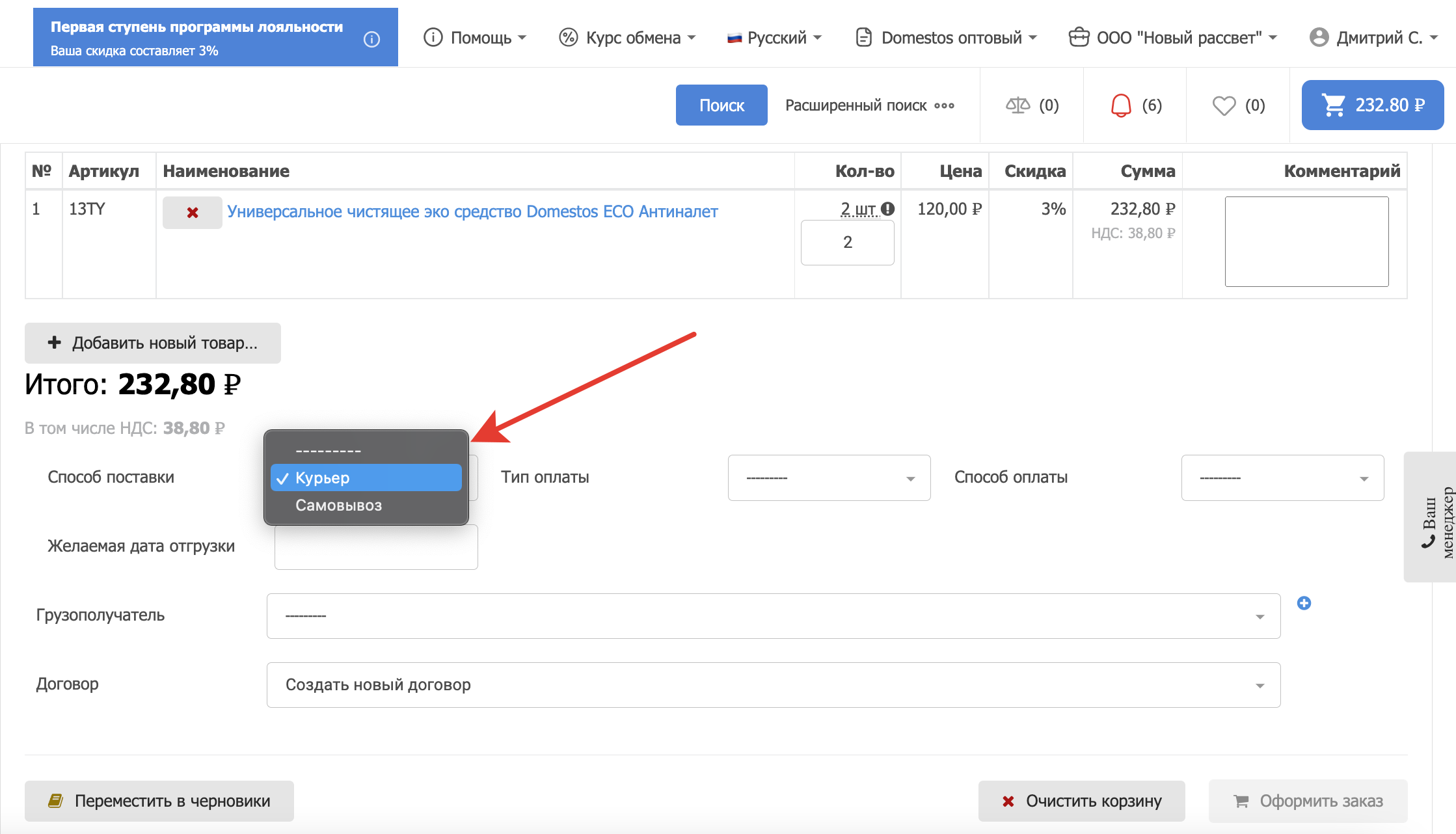
Task: Open Курс обмена menu
Action: tap(627, 38)
